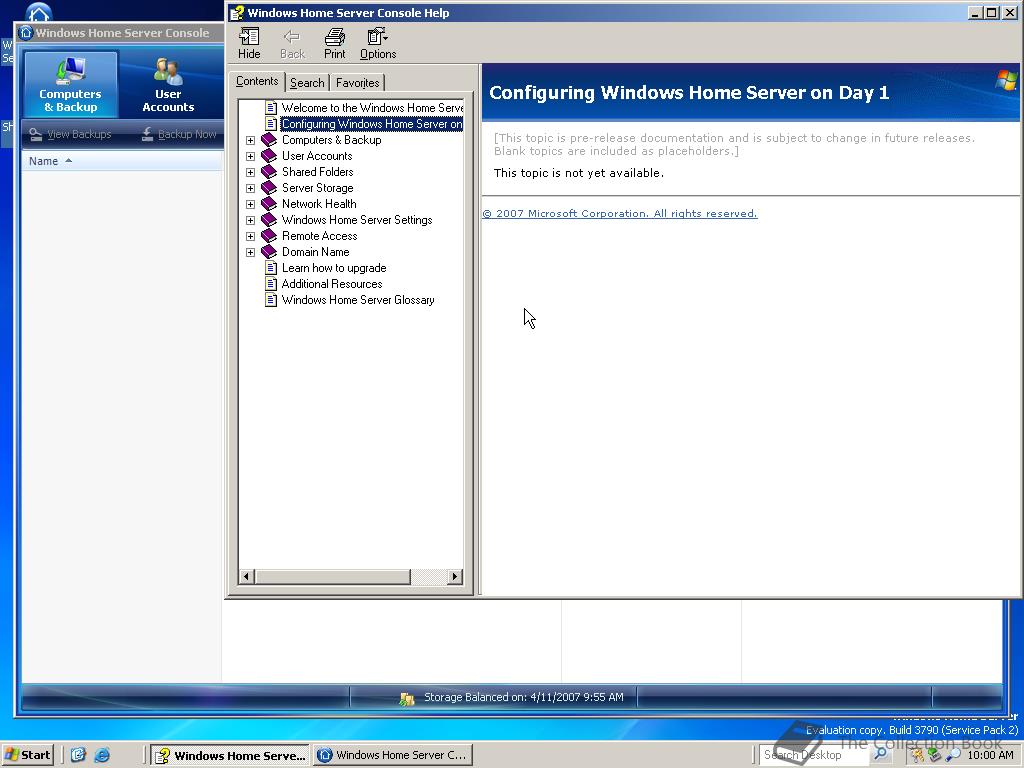Click the Domain Name book icon
The height and width of the screenshot is (768, 1024).
[269, 252]
